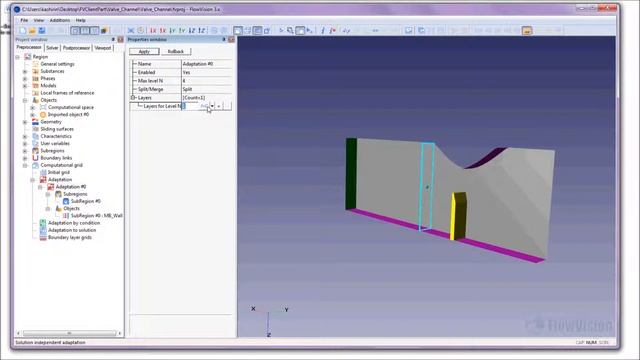Click the zoom magnifier toolbar icon
The height and width of the screenshot is (360, 640).
(290, 31)
